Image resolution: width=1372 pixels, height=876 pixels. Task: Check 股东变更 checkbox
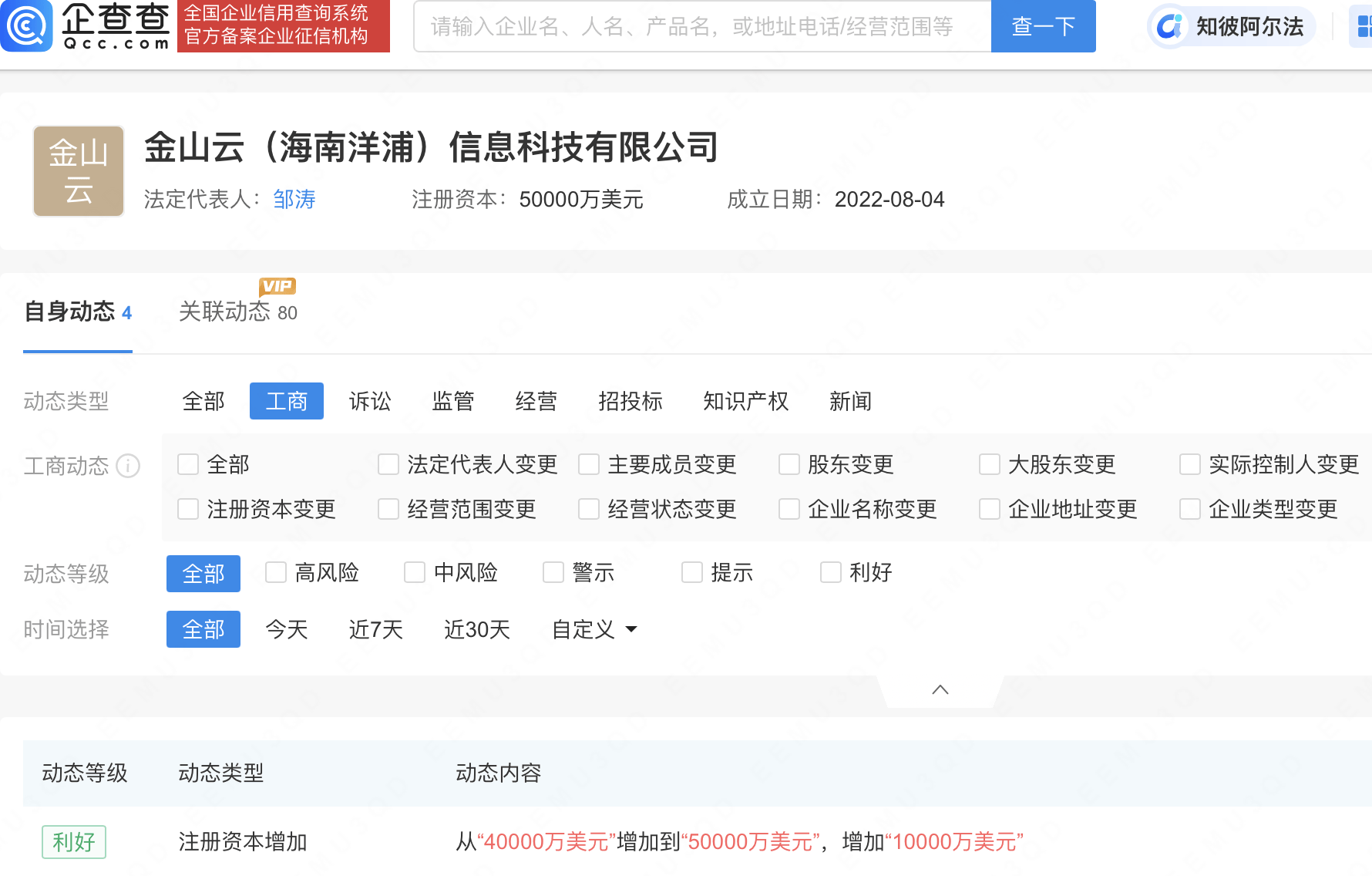(789, 464)
